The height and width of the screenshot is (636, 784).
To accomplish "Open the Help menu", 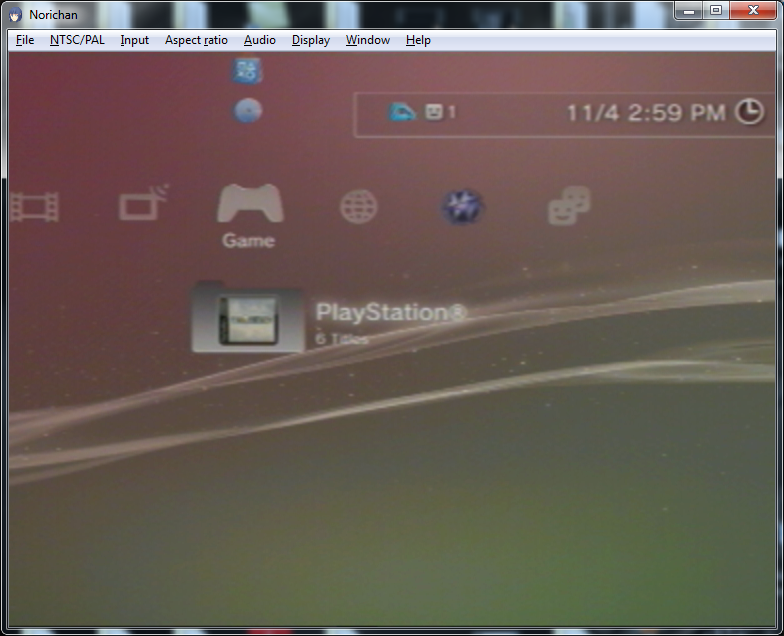I will coord(418,40).
